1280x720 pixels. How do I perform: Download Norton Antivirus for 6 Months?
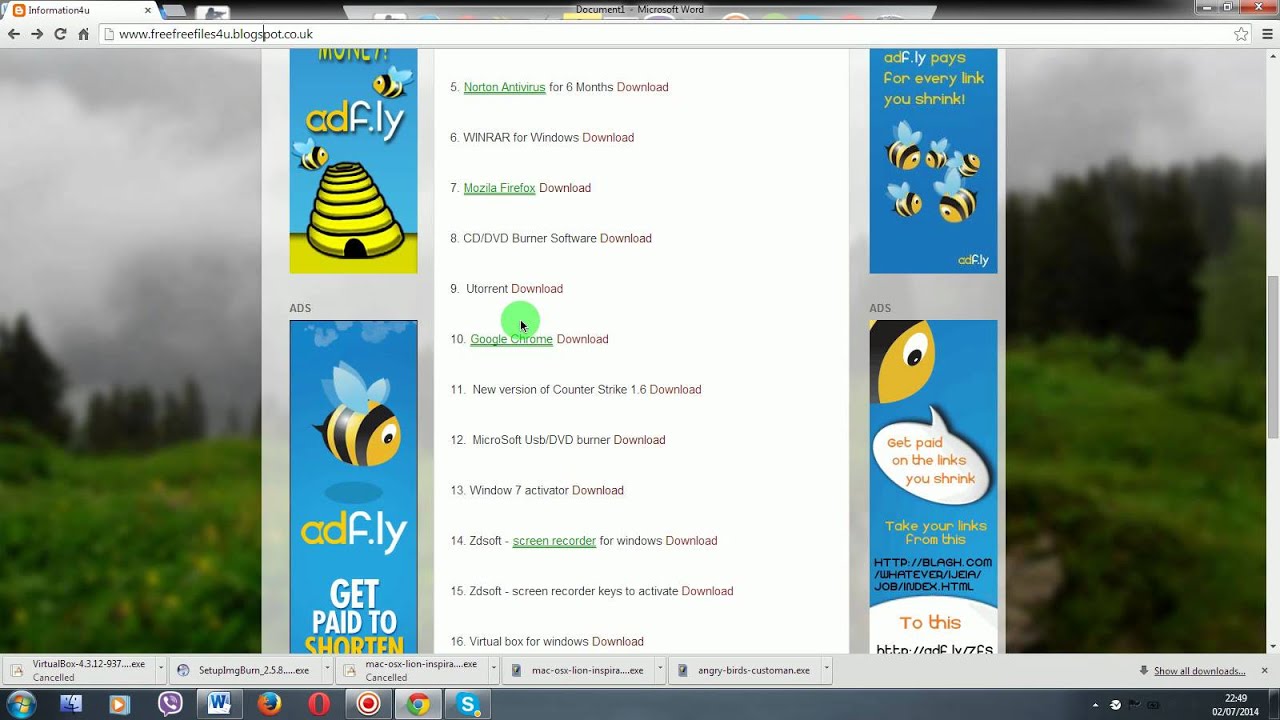pyautogui.click(x=642, y=87)
